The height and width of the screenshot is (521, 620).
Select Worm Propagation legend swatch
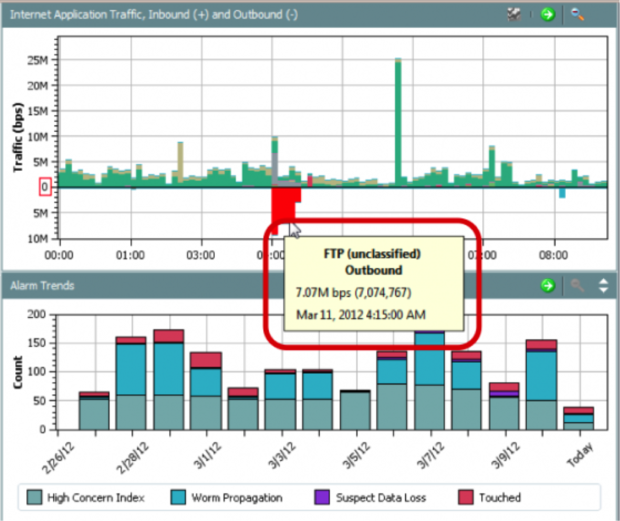(178, 497)
